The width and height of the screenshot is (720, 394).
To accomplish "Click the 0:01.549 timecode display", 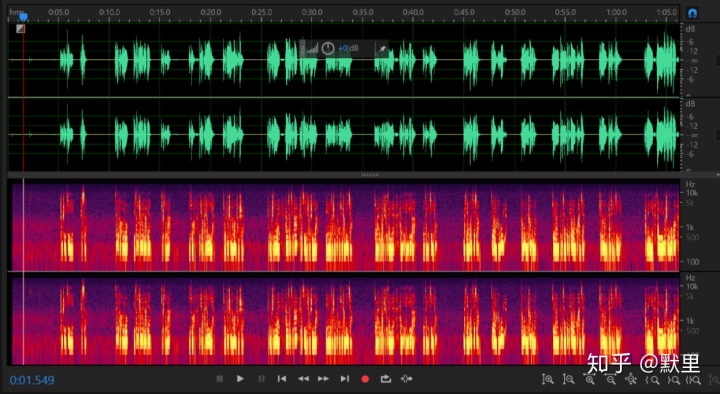I will 32,380.
